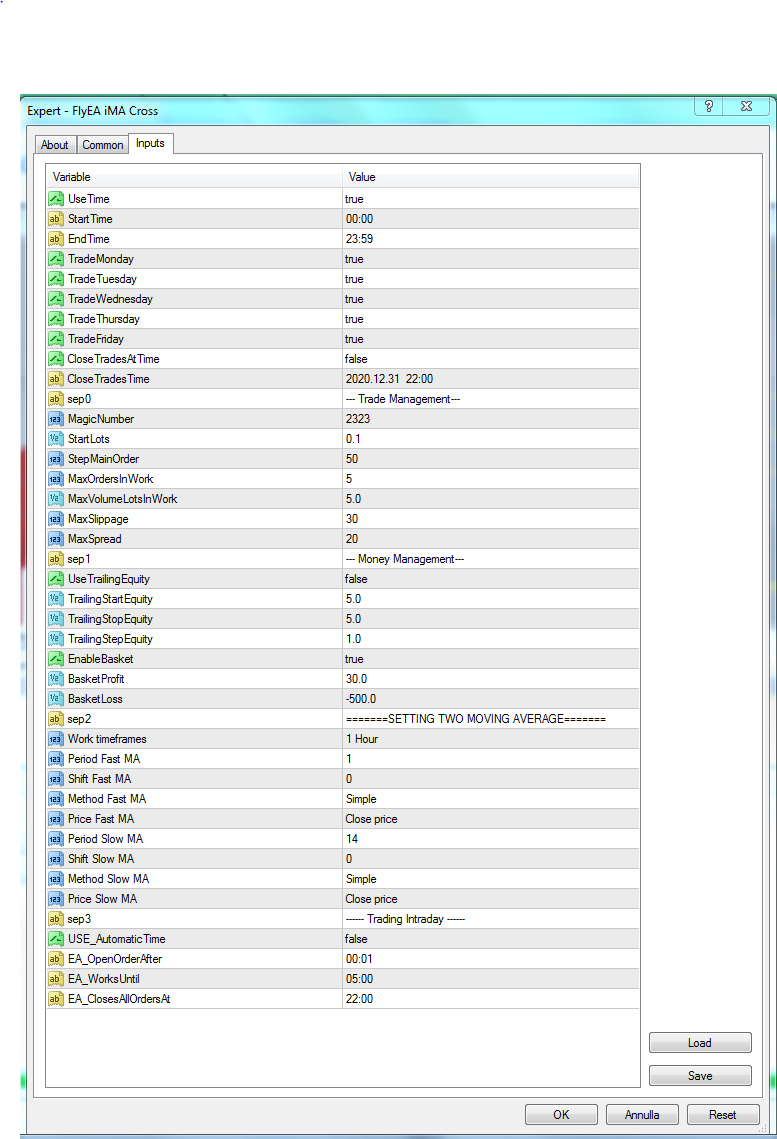Click the MaxOrdersInWork integer icon
This screenshot has width=777, height=1139.
[56, 479]
